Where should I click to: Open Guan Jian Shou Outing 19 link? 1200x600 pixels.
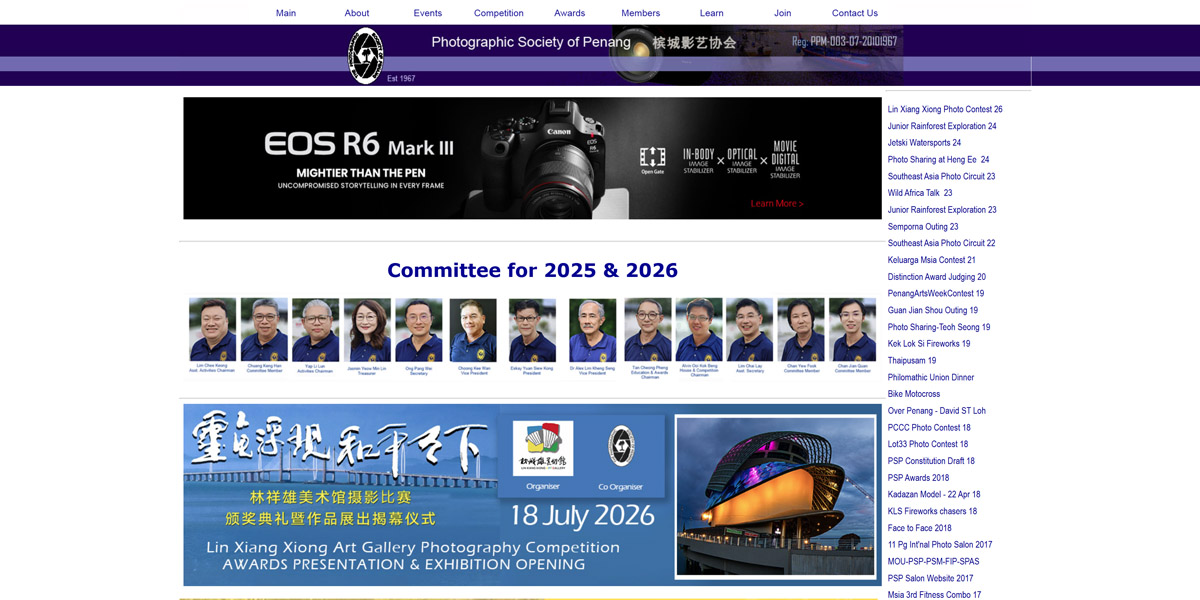[933, 310]
